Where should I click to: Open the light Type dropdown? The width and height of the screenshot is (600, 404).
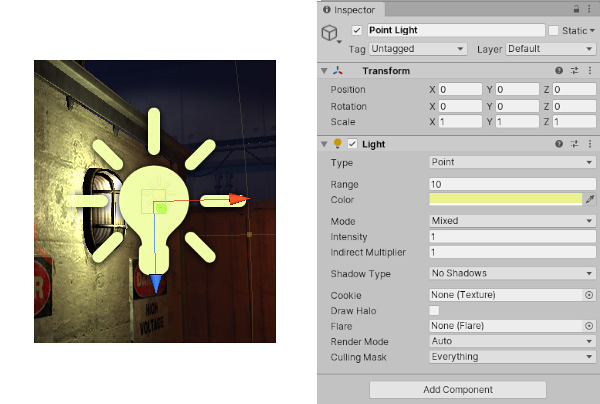tap(511, 162)
